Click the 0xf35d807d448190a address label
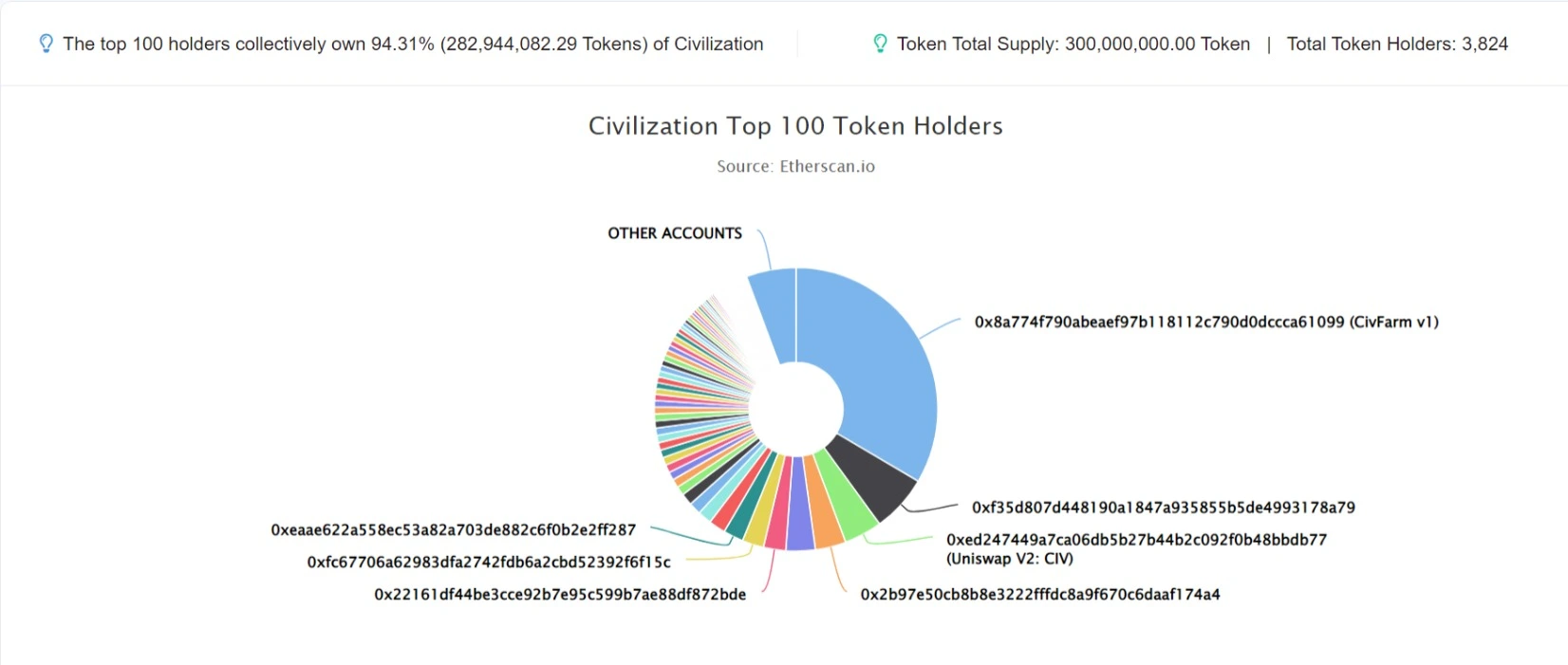The image size is (1568, 665). (1163, 508)
